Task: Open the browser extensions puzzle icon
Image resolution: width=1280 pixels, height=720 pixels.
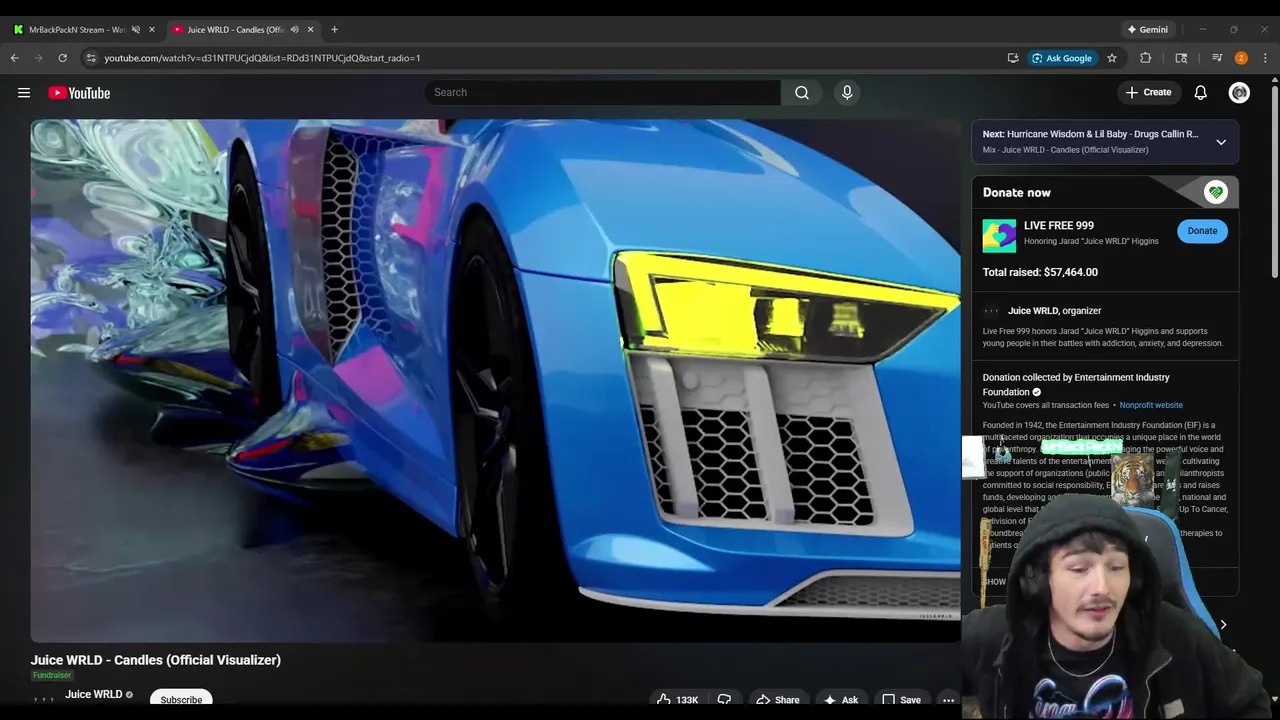Action: point(1146,58)
